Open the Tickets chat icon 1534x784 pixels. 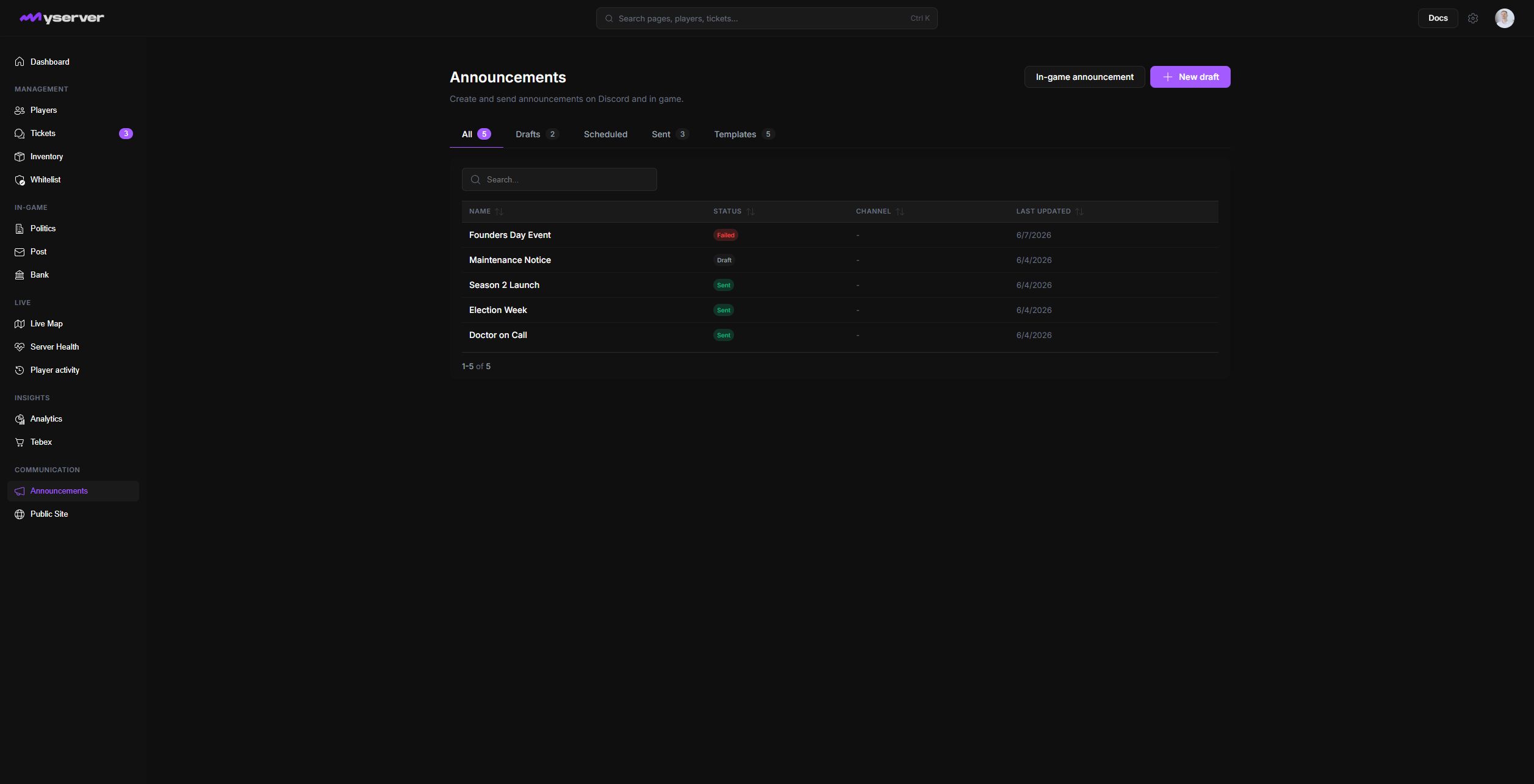20,134
